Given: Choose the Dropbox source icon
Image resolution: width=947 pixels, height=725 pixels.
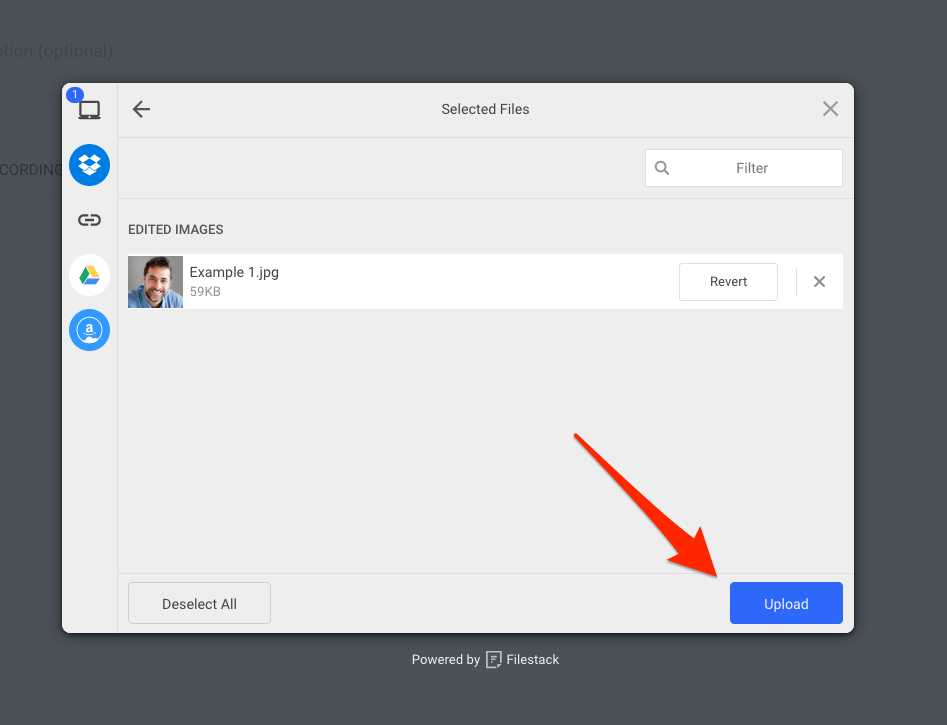Looking at the screenshot, I should tap(89, 165).
